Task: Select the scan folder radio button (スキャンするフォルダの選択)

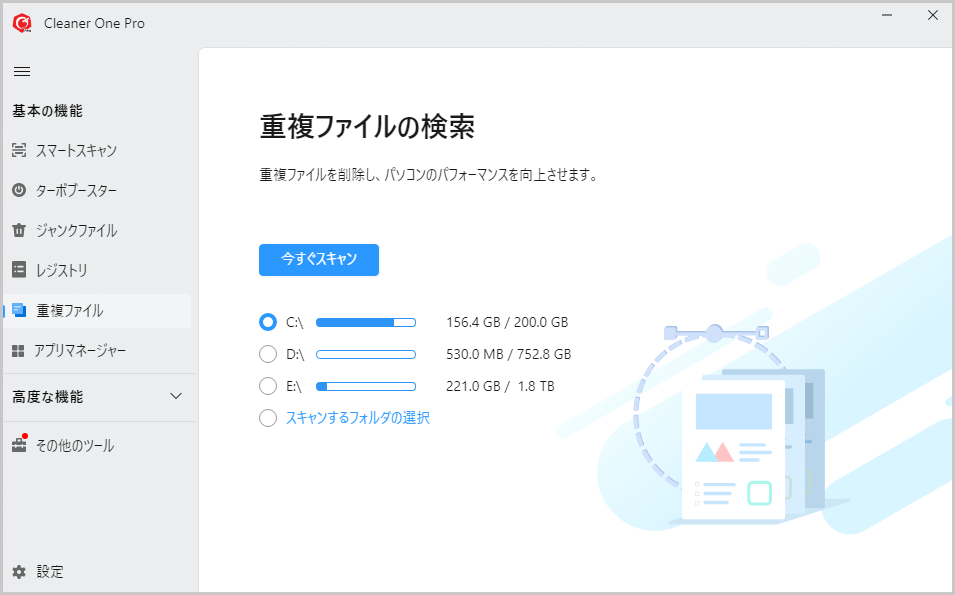Action: point(268,418)
